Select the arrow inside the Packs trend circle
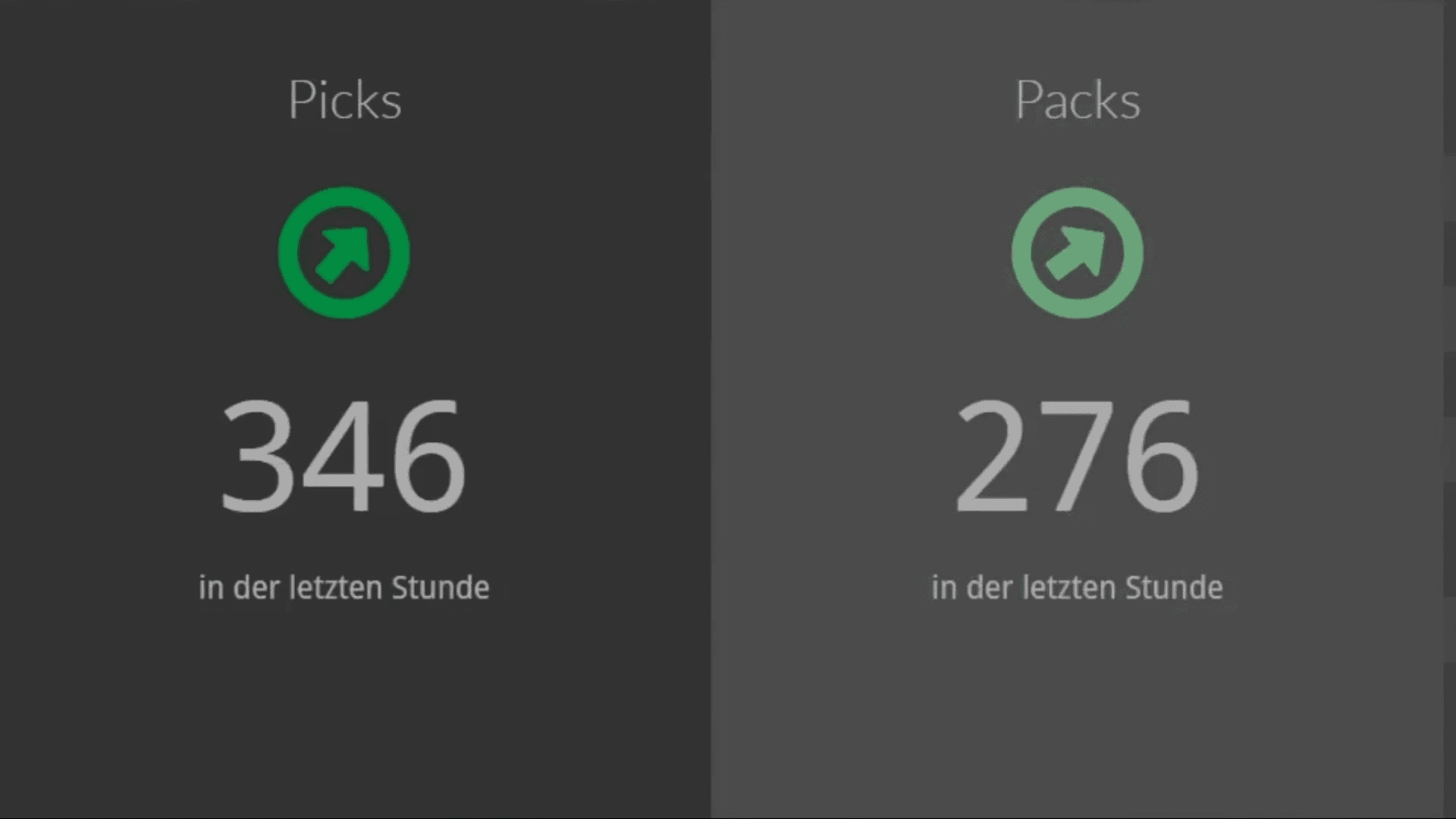This screenshot has width=1456, height=819. pos(1076,254)
